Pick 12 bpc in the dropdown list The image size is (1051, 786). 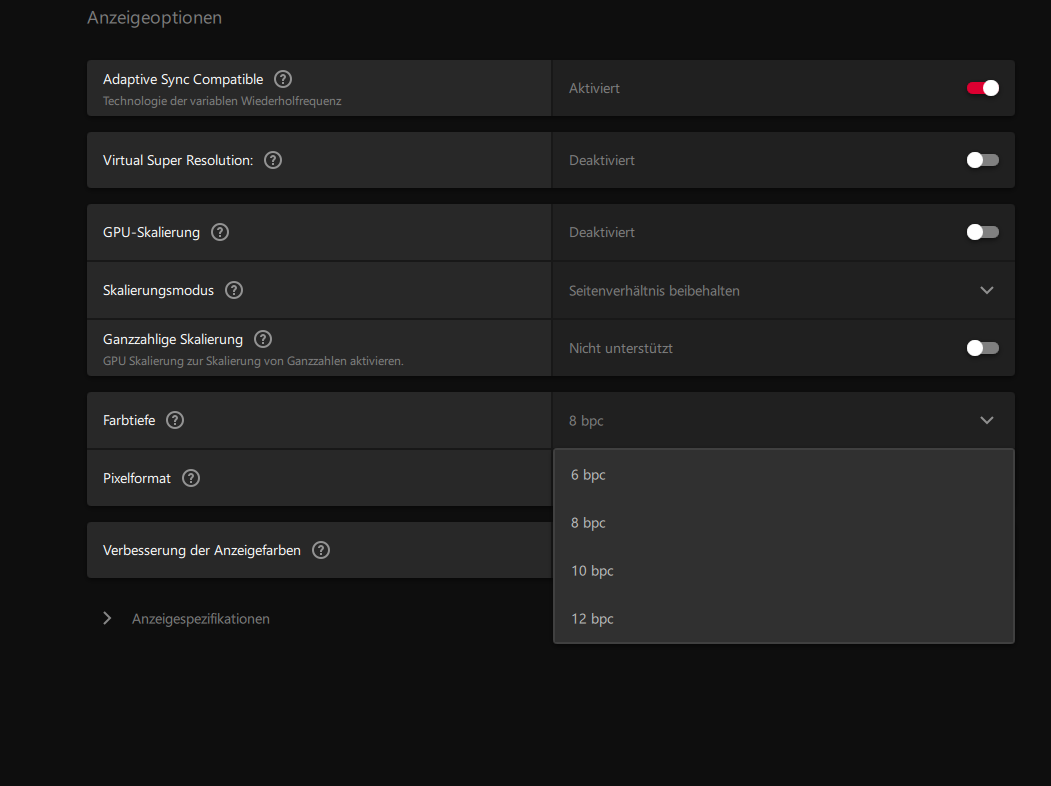coord(592,619)
